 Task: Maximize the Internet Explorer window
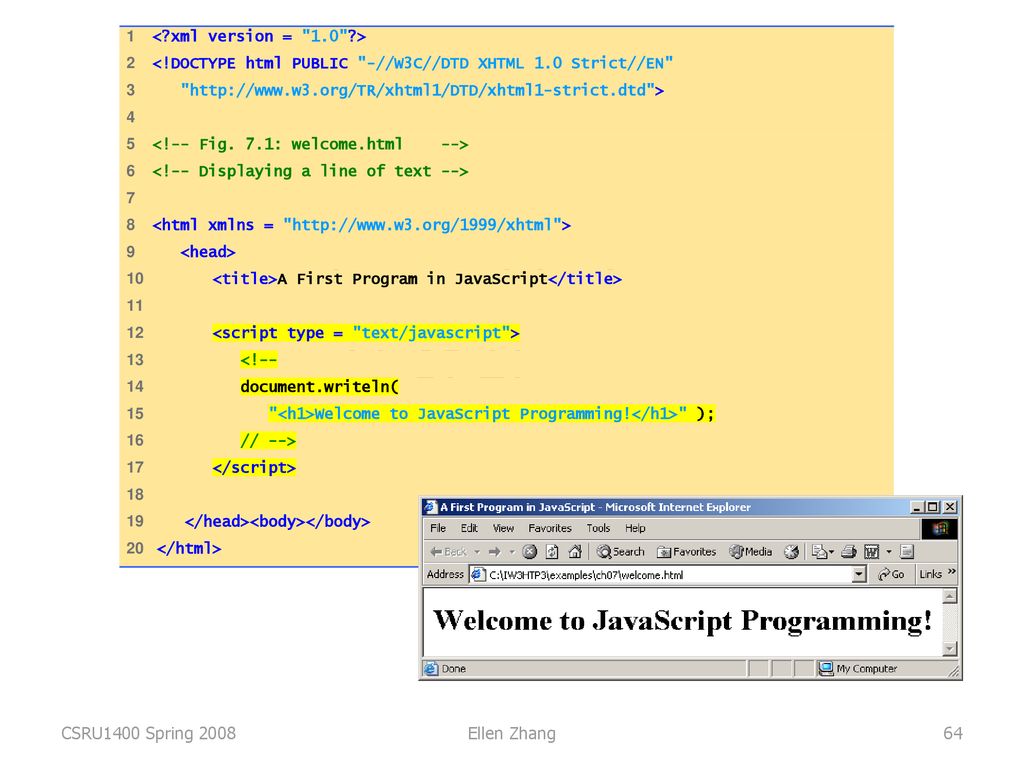[x=933, y=507]
